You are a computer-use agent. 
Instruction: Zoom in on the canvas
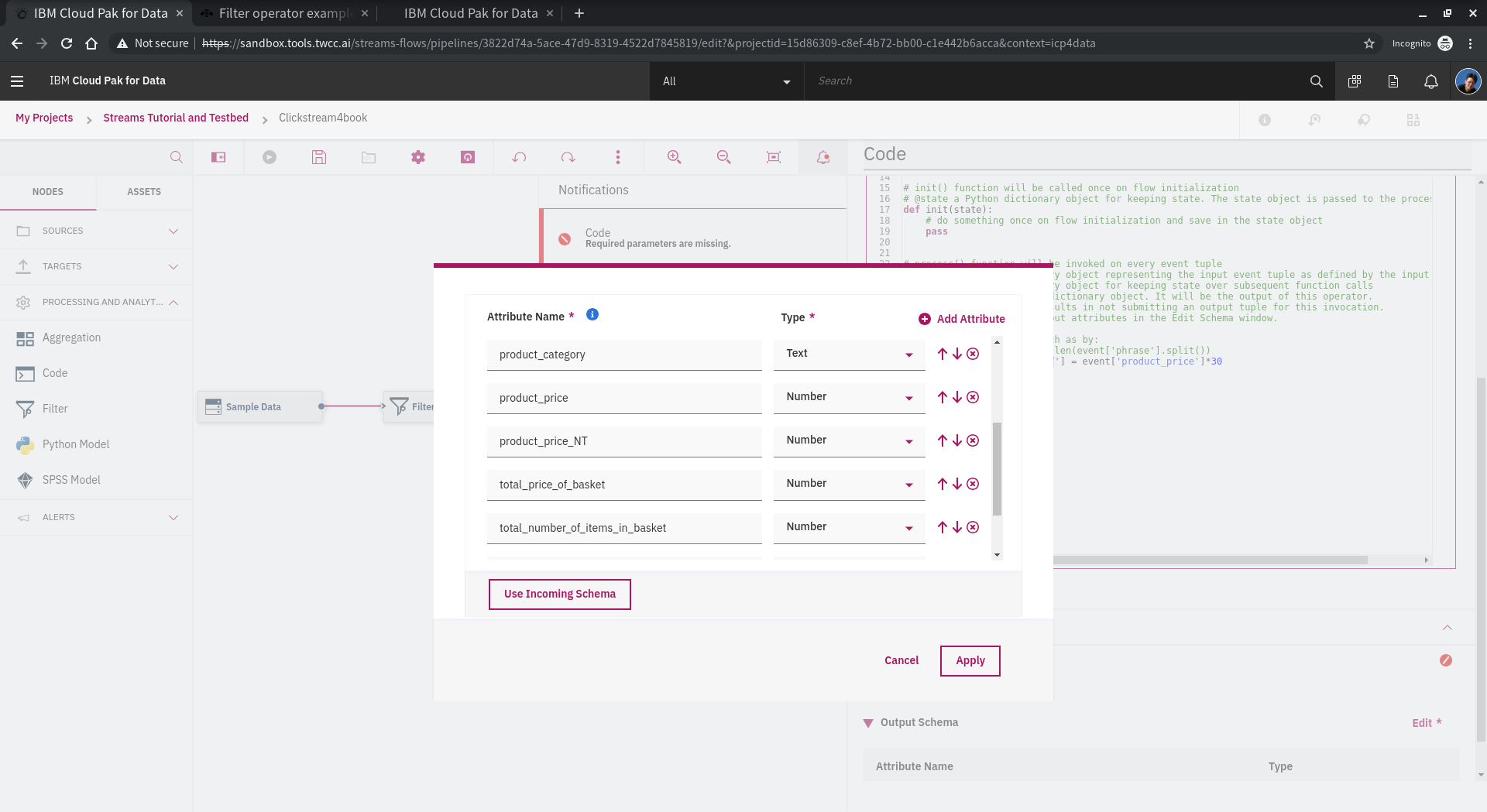pyautogui.click(x=675, y=157)
